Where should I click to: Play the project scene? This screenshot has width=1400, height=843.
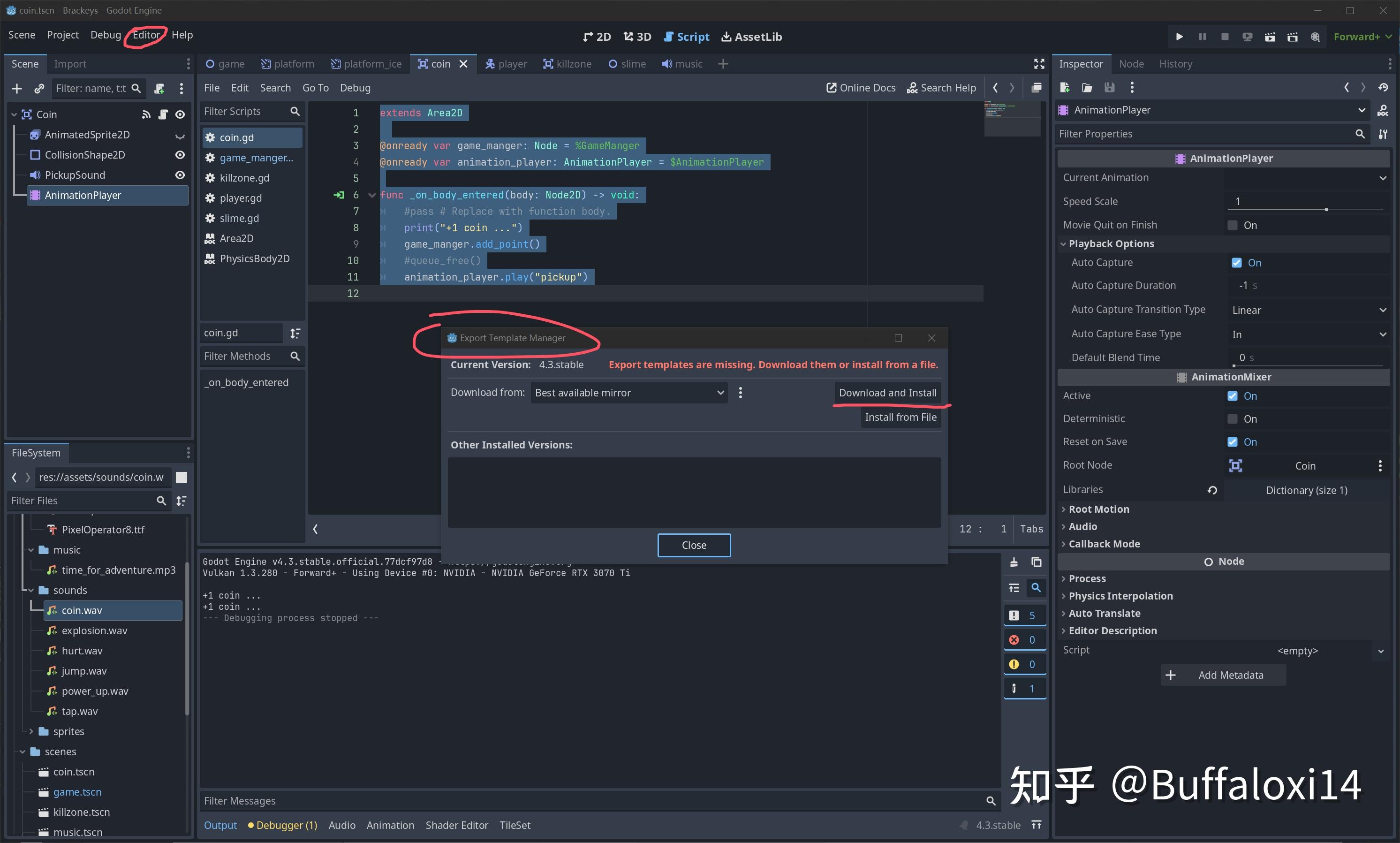1179,36
